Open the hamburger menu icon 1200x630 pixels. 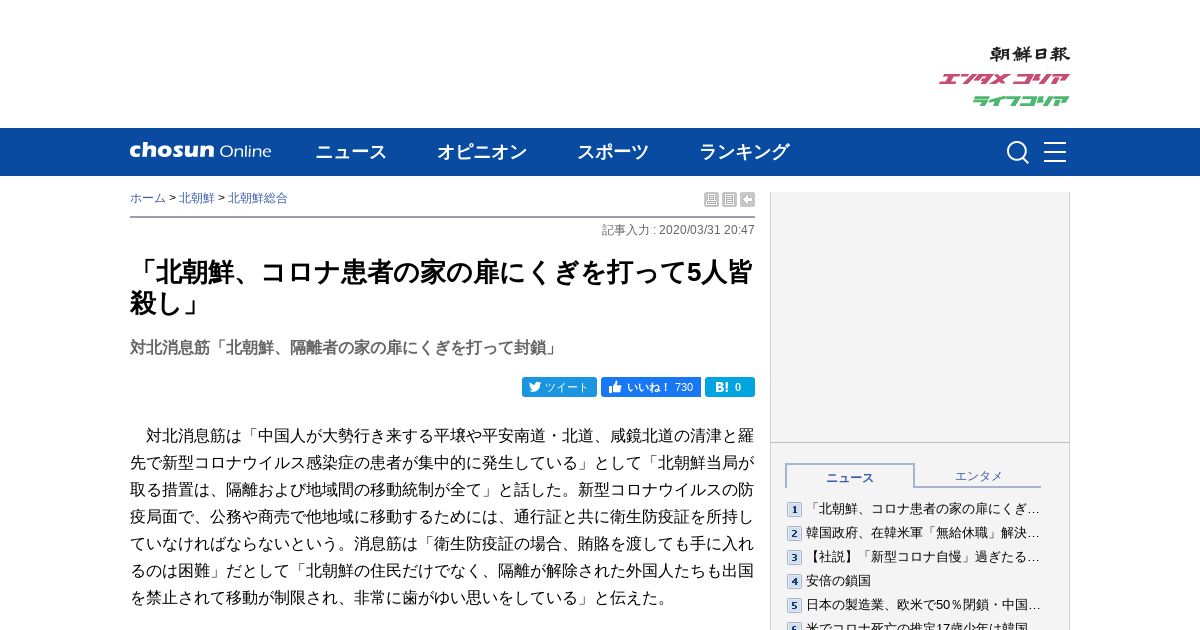1055,152
